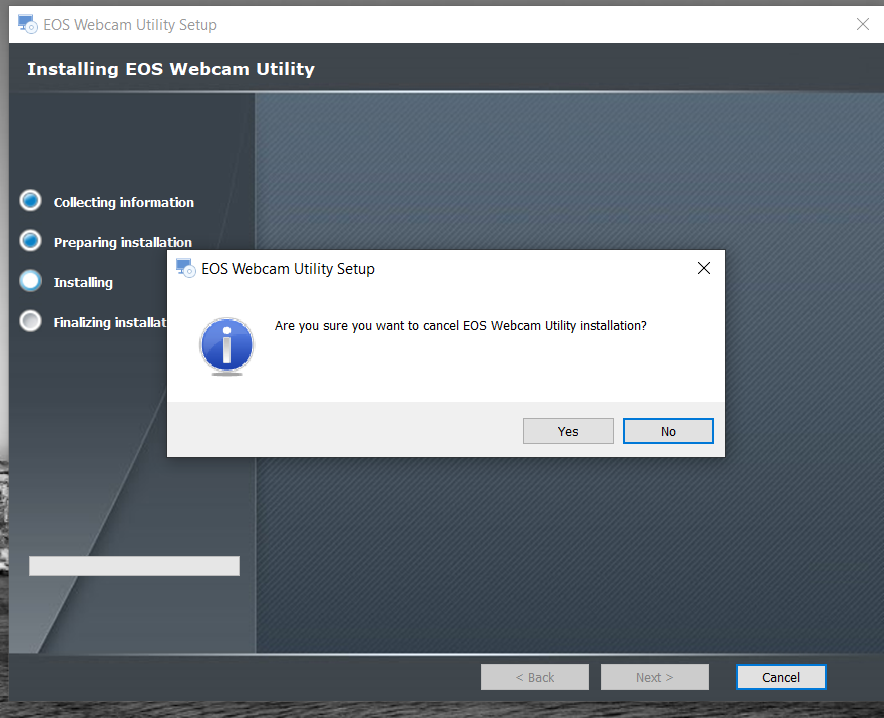
Task: Click the Finalizing installation step indicator
Action: pos(31,321)
